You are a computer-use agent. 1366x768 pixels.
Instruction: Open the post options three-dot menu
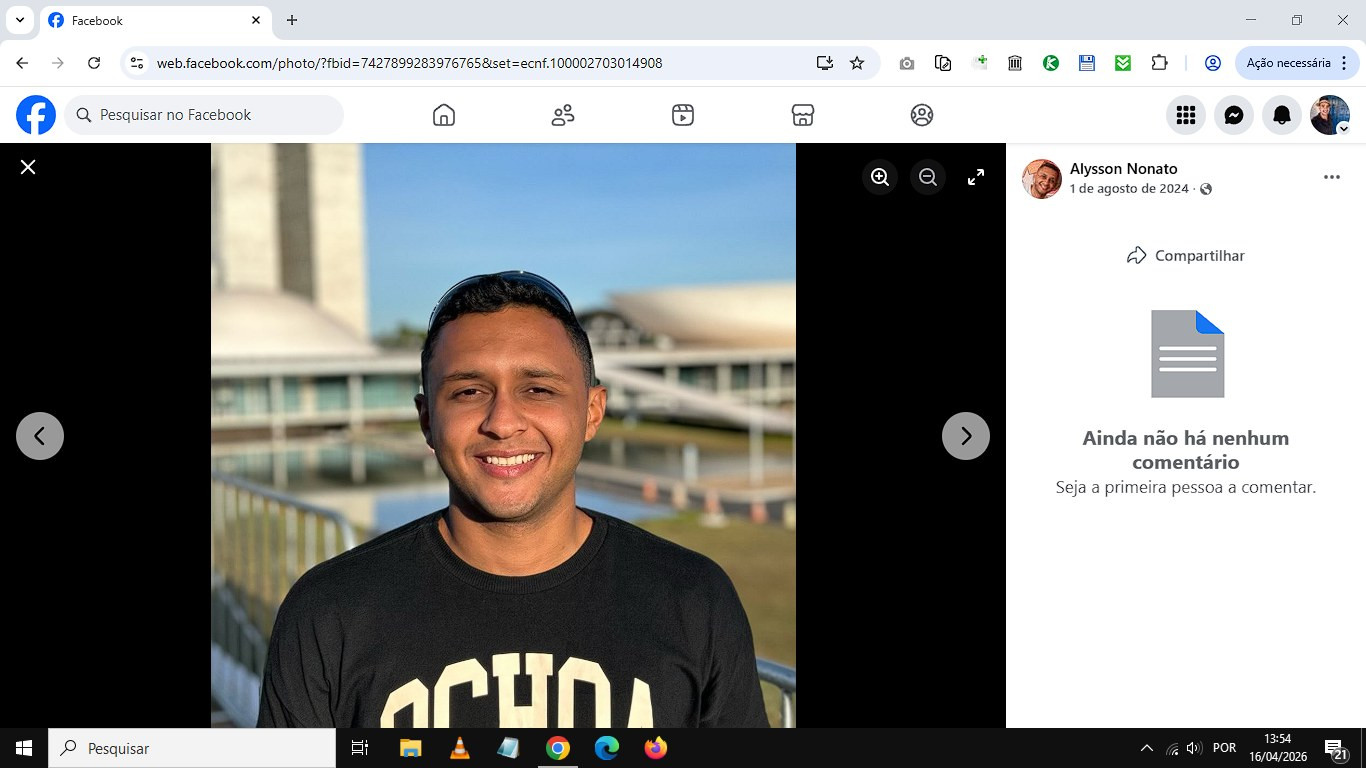coord(1331,177)
